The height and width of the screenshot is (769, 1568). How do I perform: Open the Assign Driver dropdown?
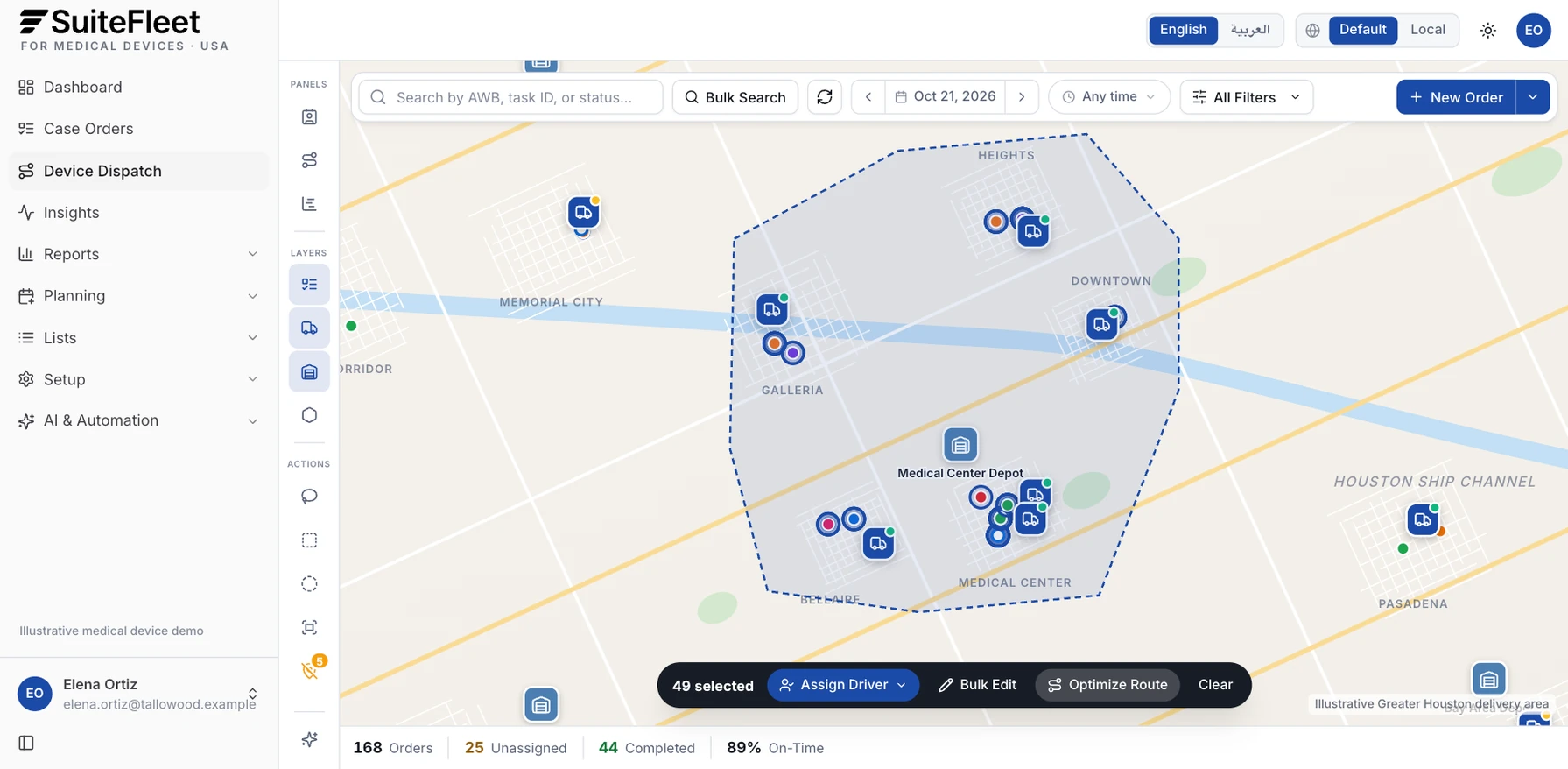[x=843, y=685]
